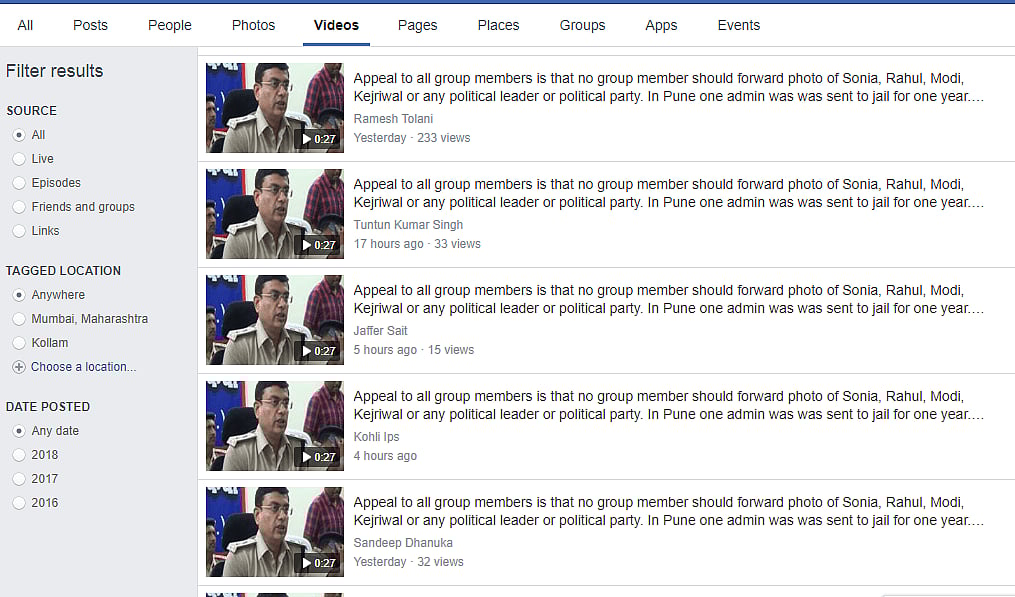Play the video posted by Ramesh Tolani
The width and height of the screenshot is (1015, 597).
click(x=274, y=108)
